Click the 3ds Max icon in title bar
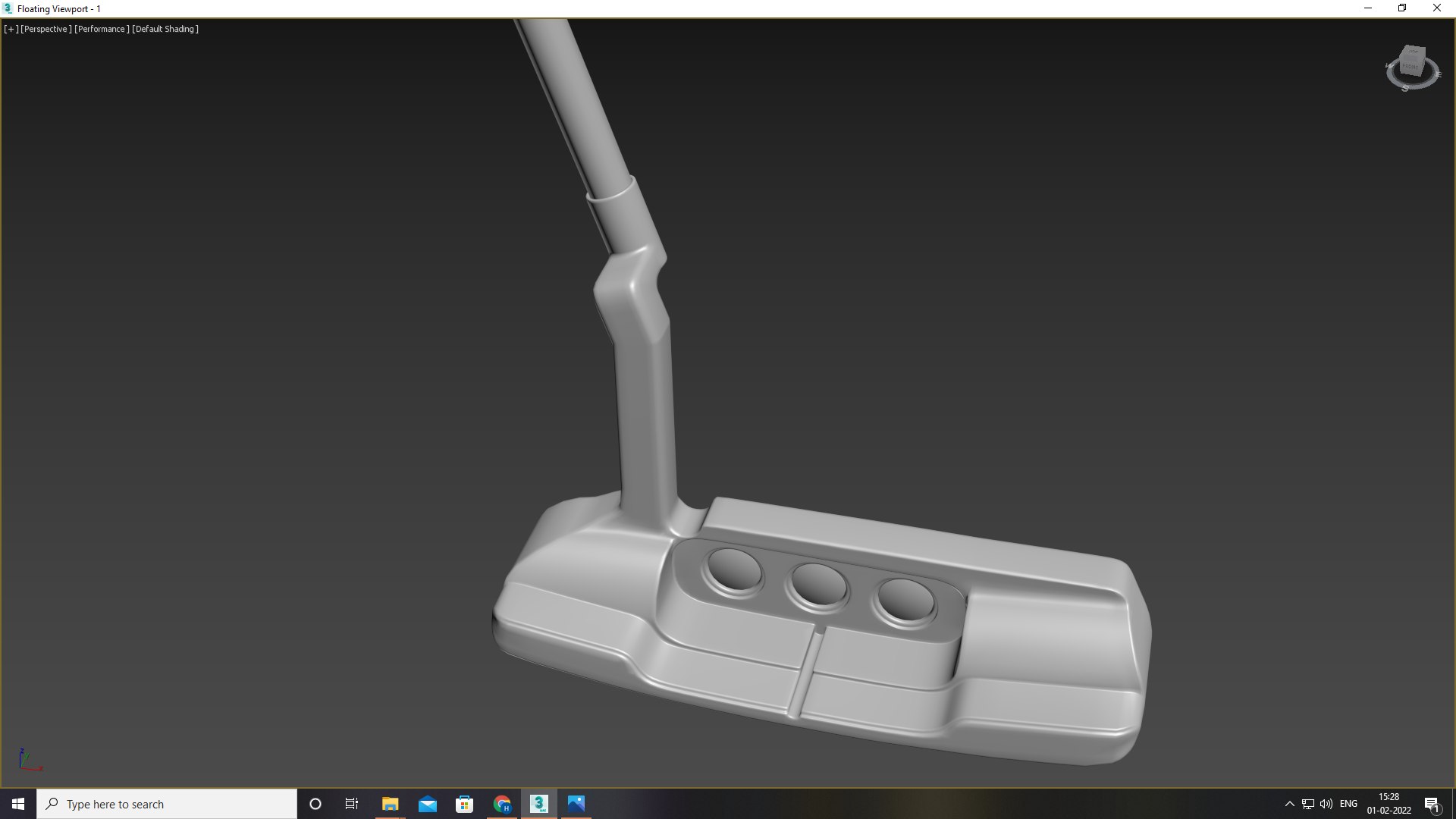The image size is (1456, 819). (8, 8)
